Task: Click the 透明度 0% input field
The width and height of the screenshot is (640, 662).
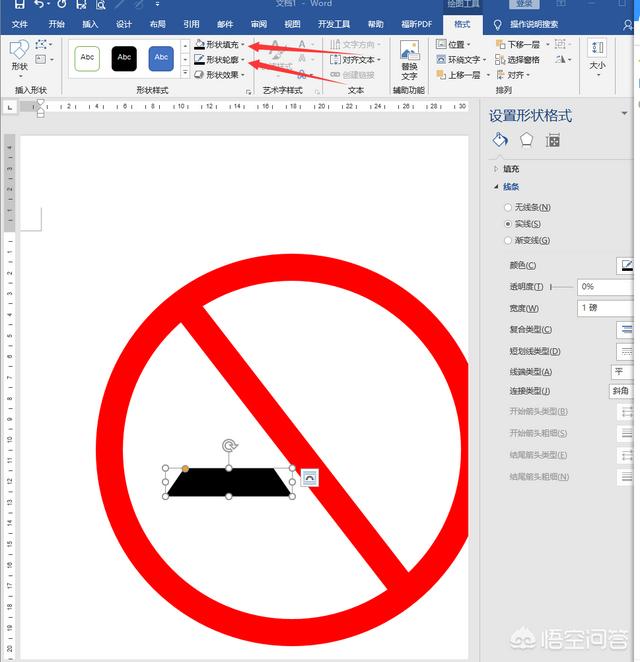Action: 605,287
